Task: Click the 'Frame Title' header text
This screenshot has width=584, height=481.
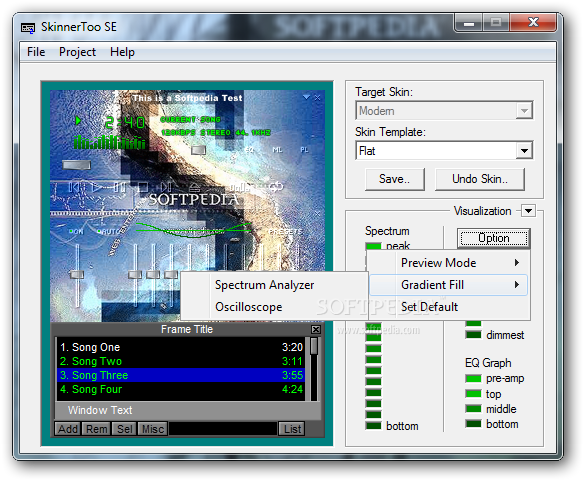Action: [187, 329]
